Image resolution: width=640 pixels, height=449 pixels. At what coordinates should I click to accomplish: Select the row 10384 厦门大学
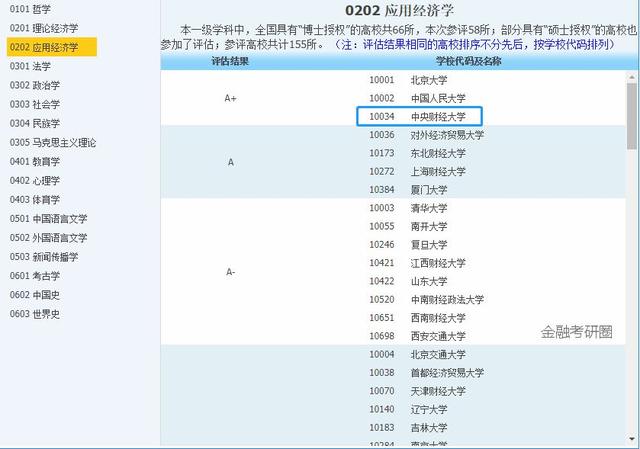pyautogui.click(x=408, y=190)
